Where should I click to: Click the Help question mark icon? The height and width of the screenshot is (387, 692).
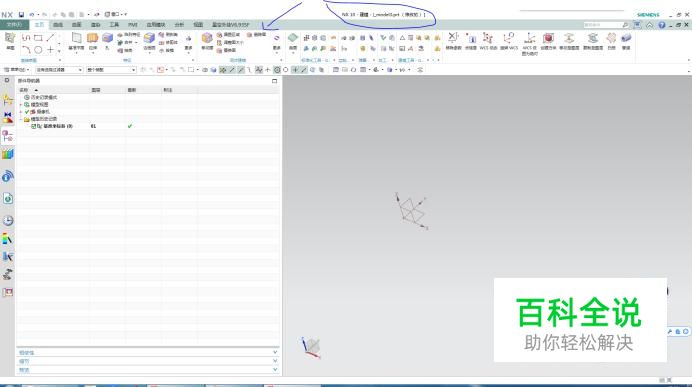tap(662, 25)
